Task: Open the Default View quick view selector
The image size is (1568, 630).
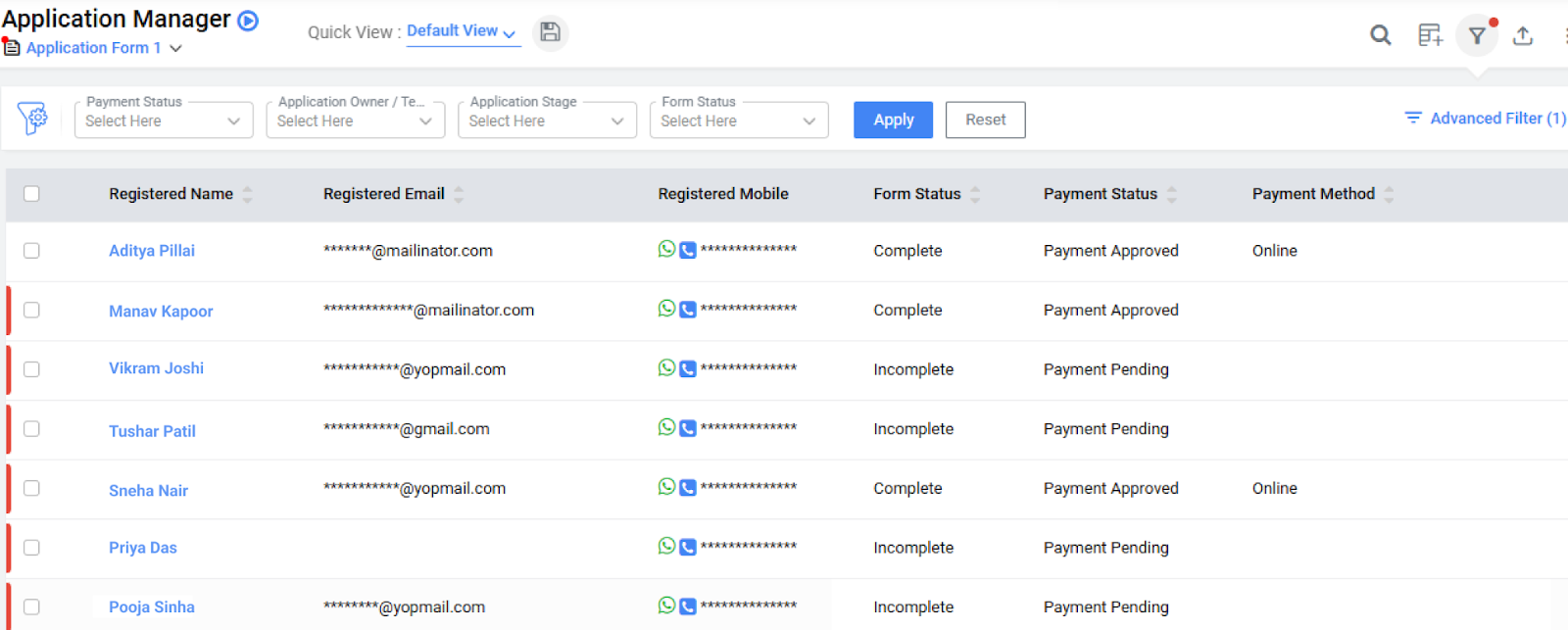Action: [x=461, y=31]
